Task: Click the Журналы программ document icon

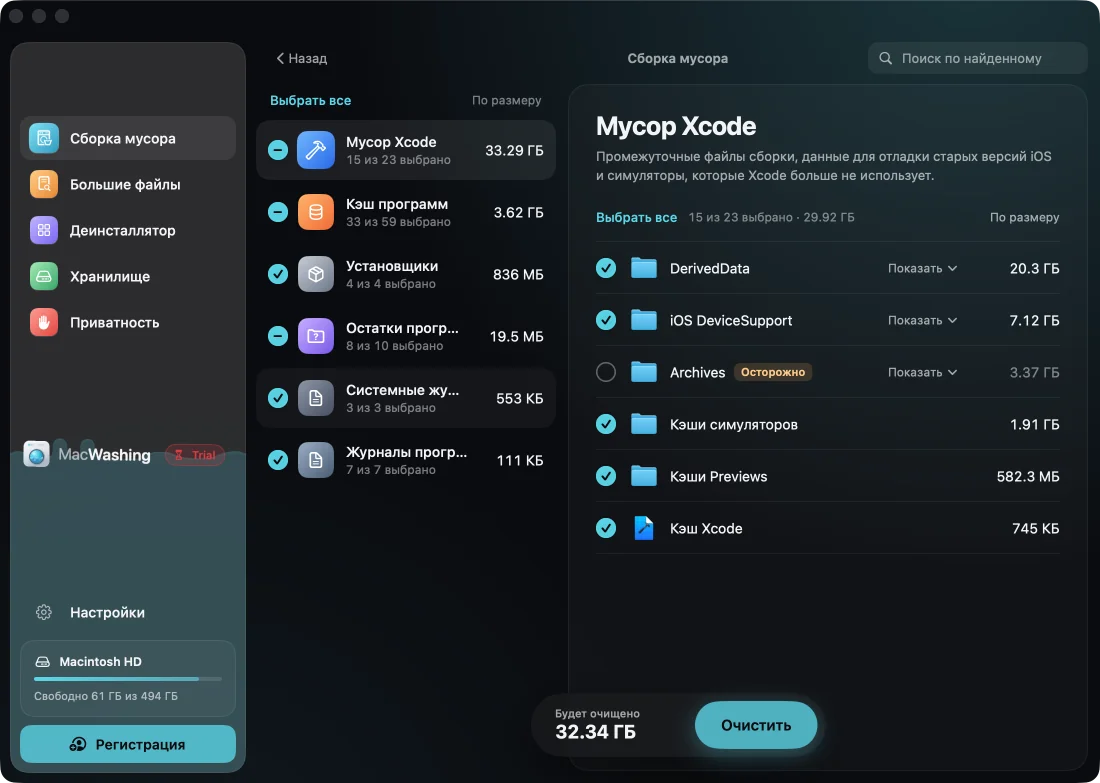Action: tap(316, 460)
